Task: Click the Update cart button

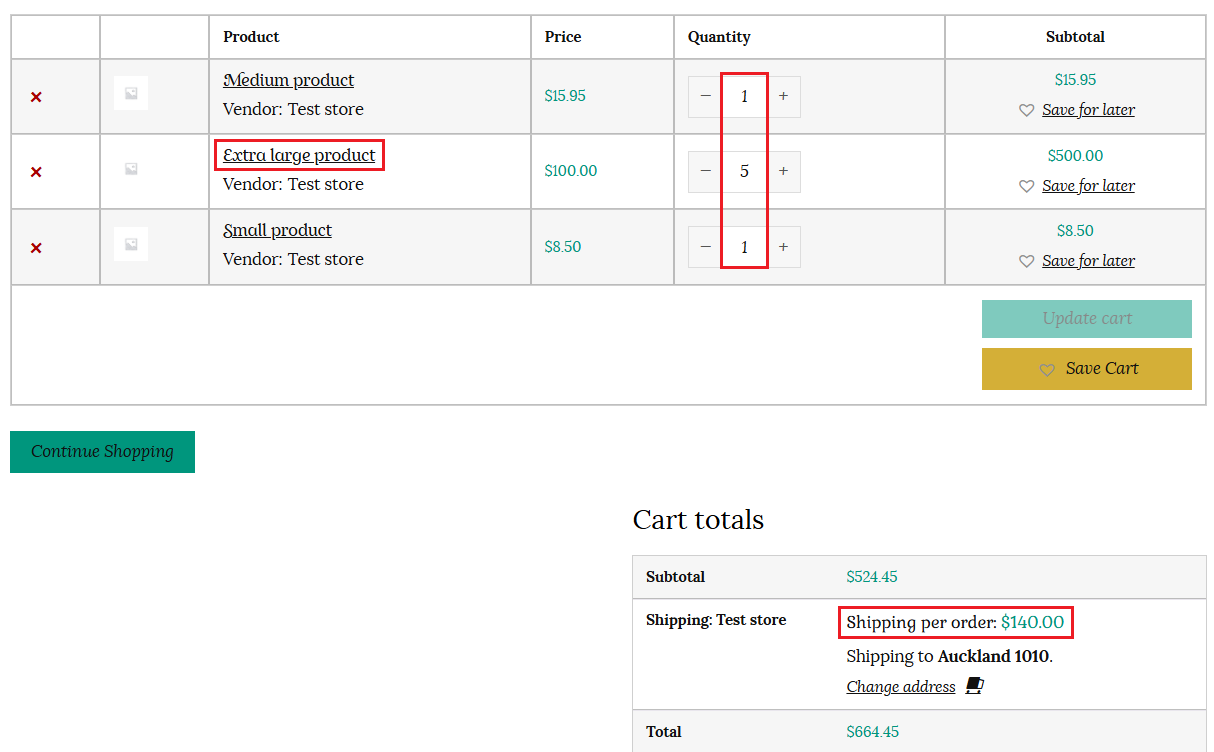Action: click(x=1087, y=319)
